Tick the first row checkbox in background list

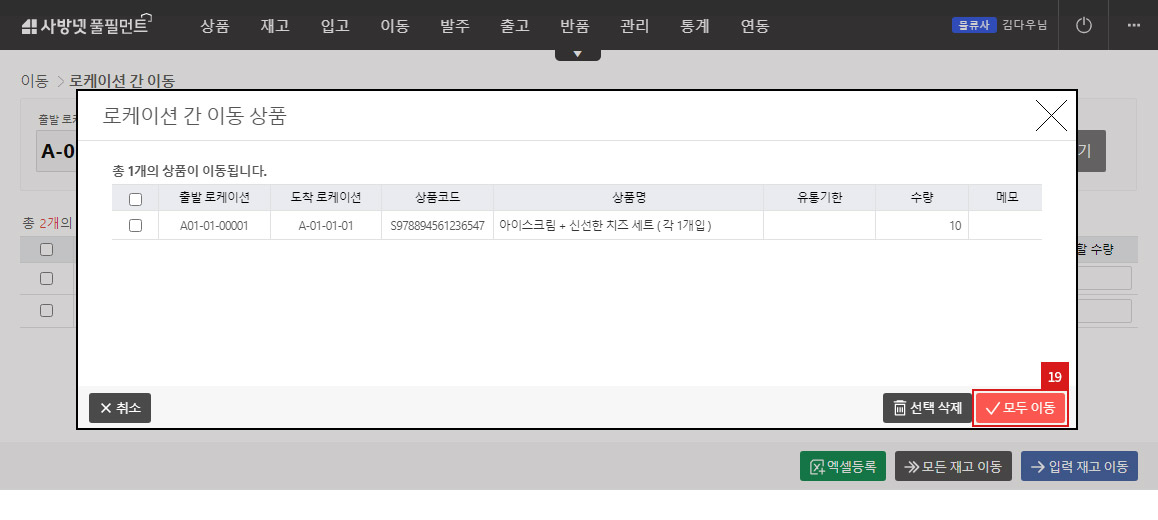(x=47, y=278)
